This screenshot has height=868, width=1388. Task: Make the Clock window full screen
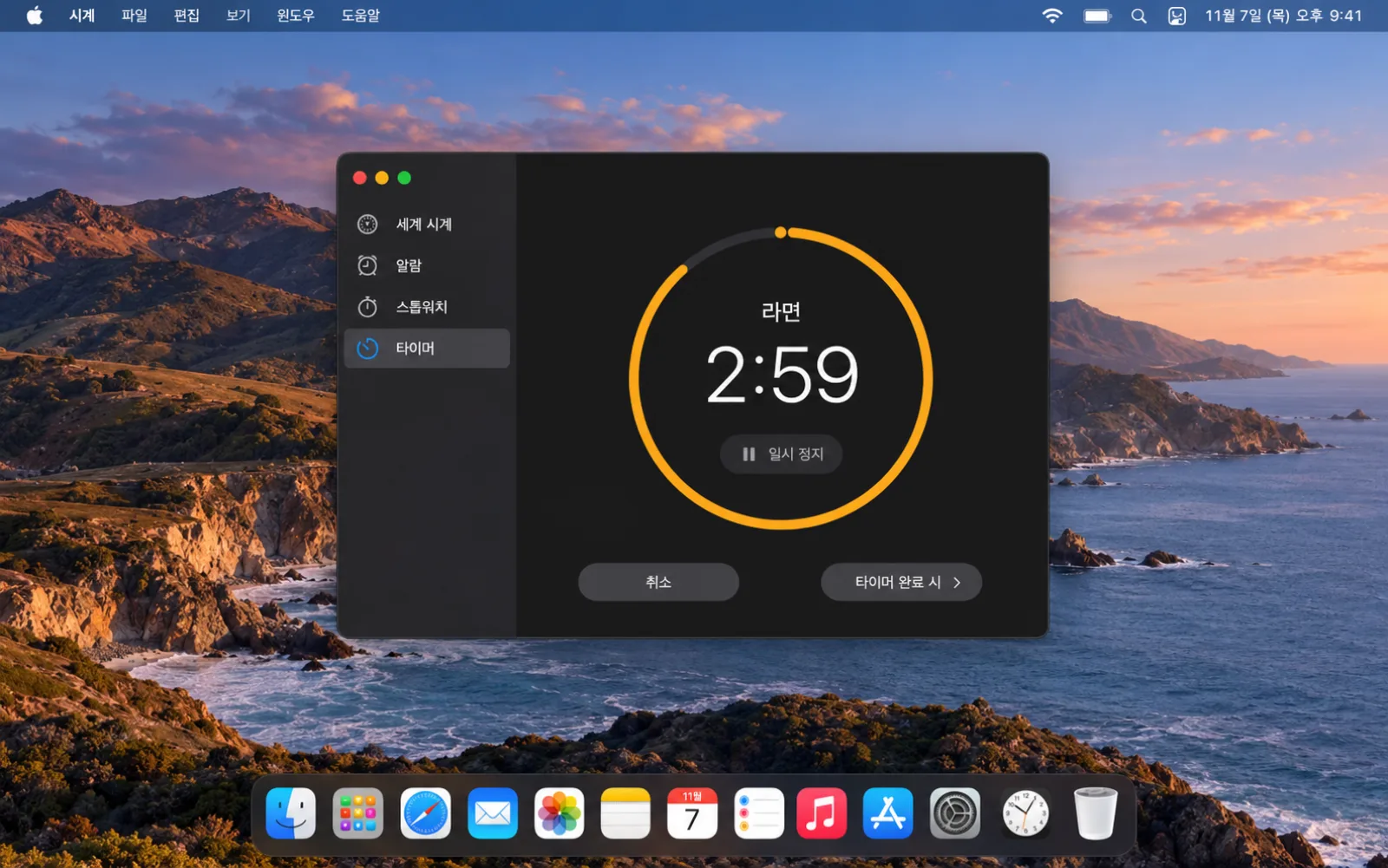(x=404, y=178)
